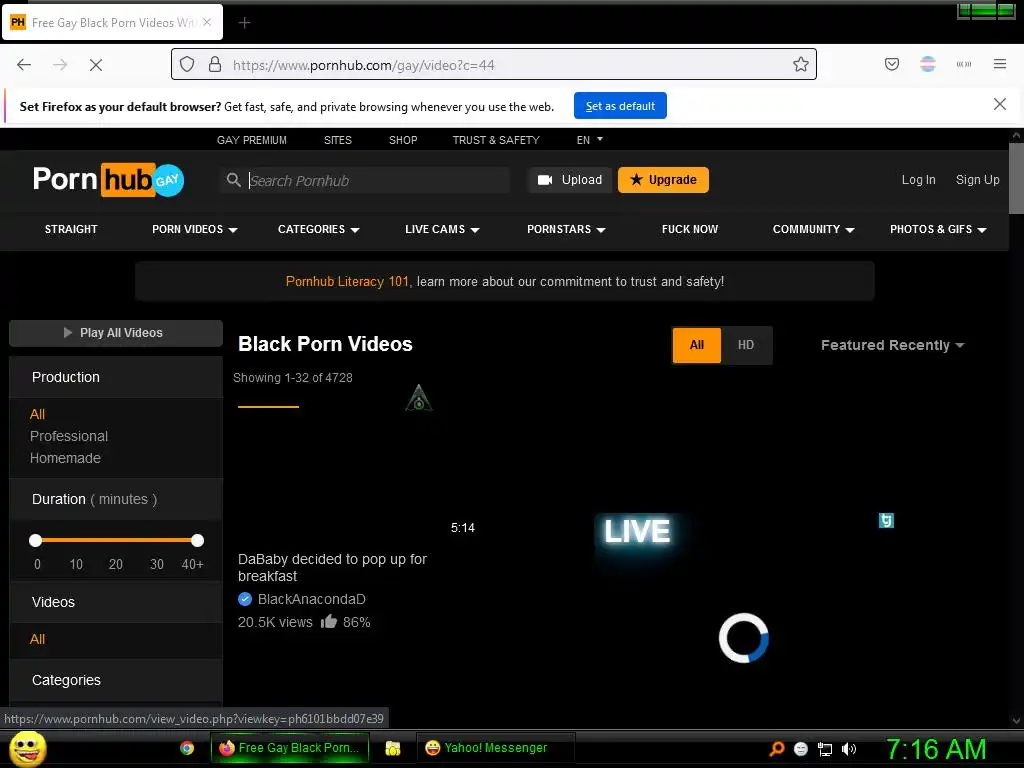The image size is (1024, 768).
Task: Switch to the HD quality filter
Action: (746, 345)
